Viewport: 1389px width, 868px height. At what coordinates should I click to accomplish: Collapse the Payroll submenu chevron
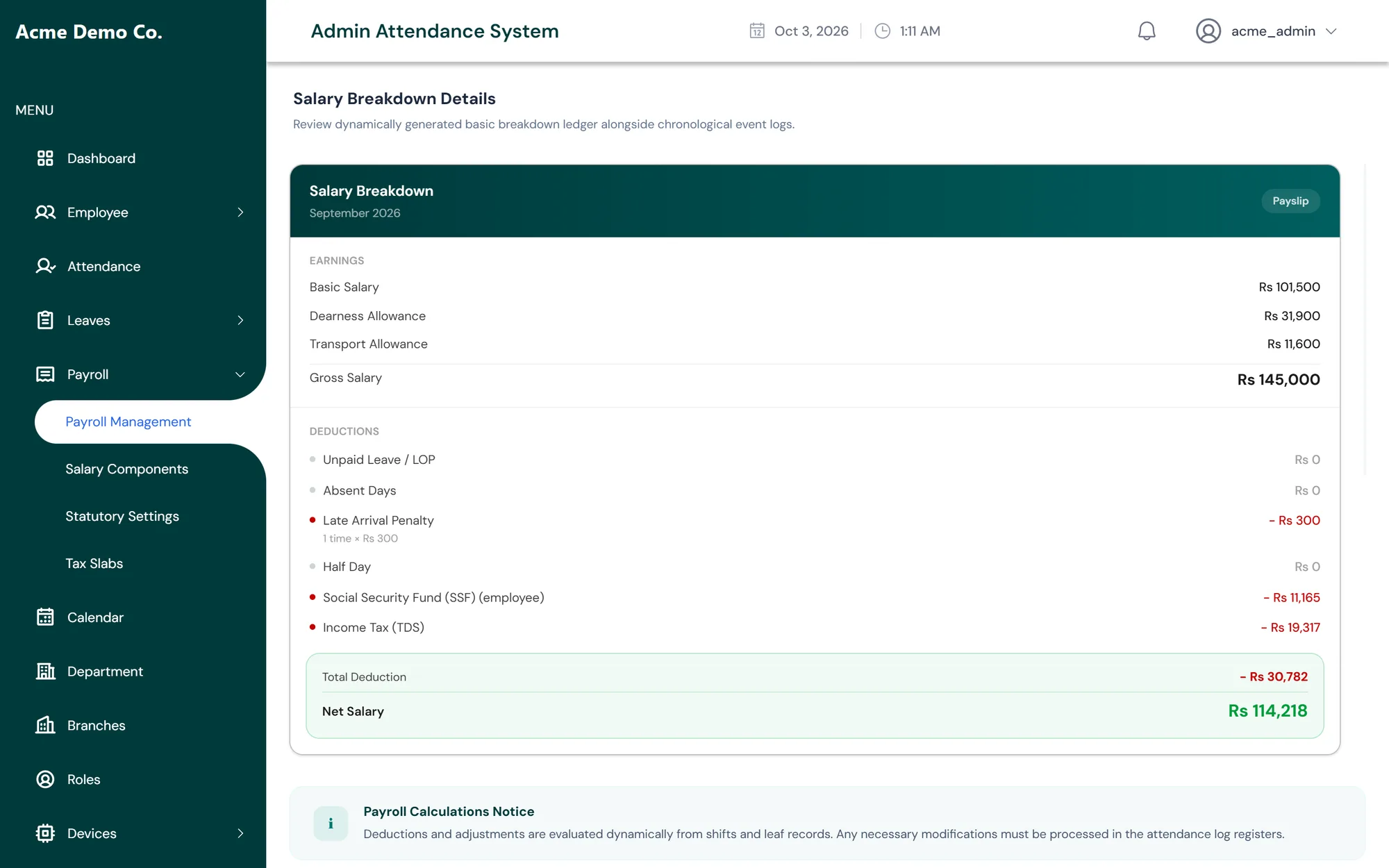click(x=240, y=374)
